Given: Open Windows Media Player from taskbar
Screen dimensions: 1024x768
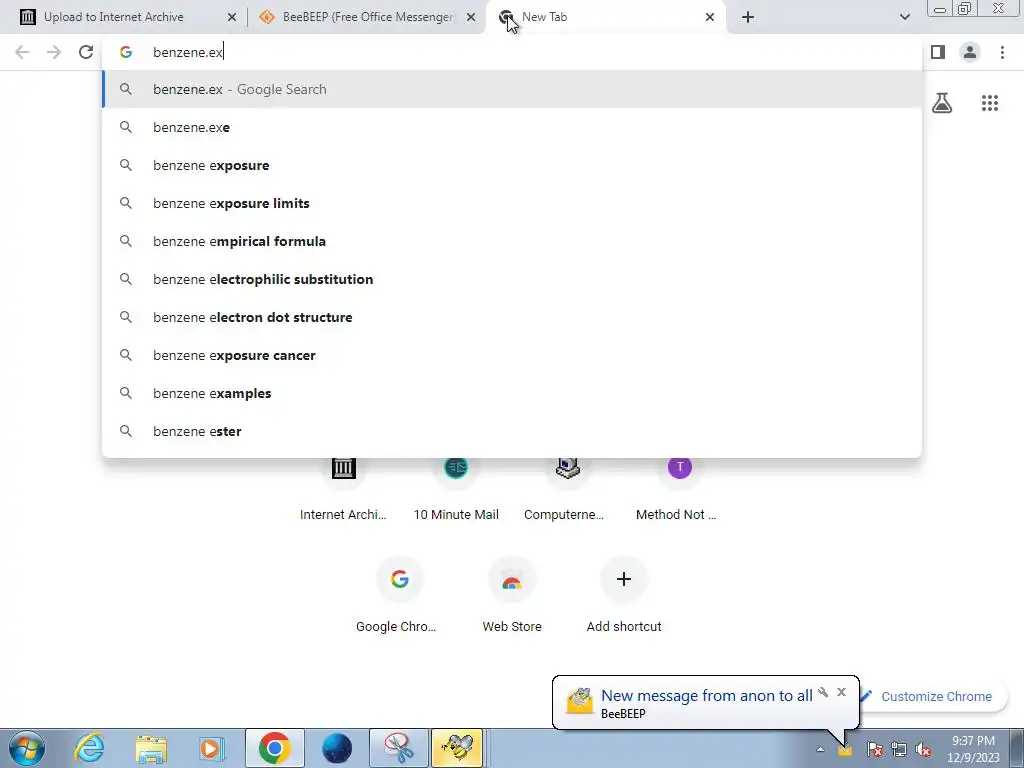Looking at the screenshot, I should tap(211, 748).
